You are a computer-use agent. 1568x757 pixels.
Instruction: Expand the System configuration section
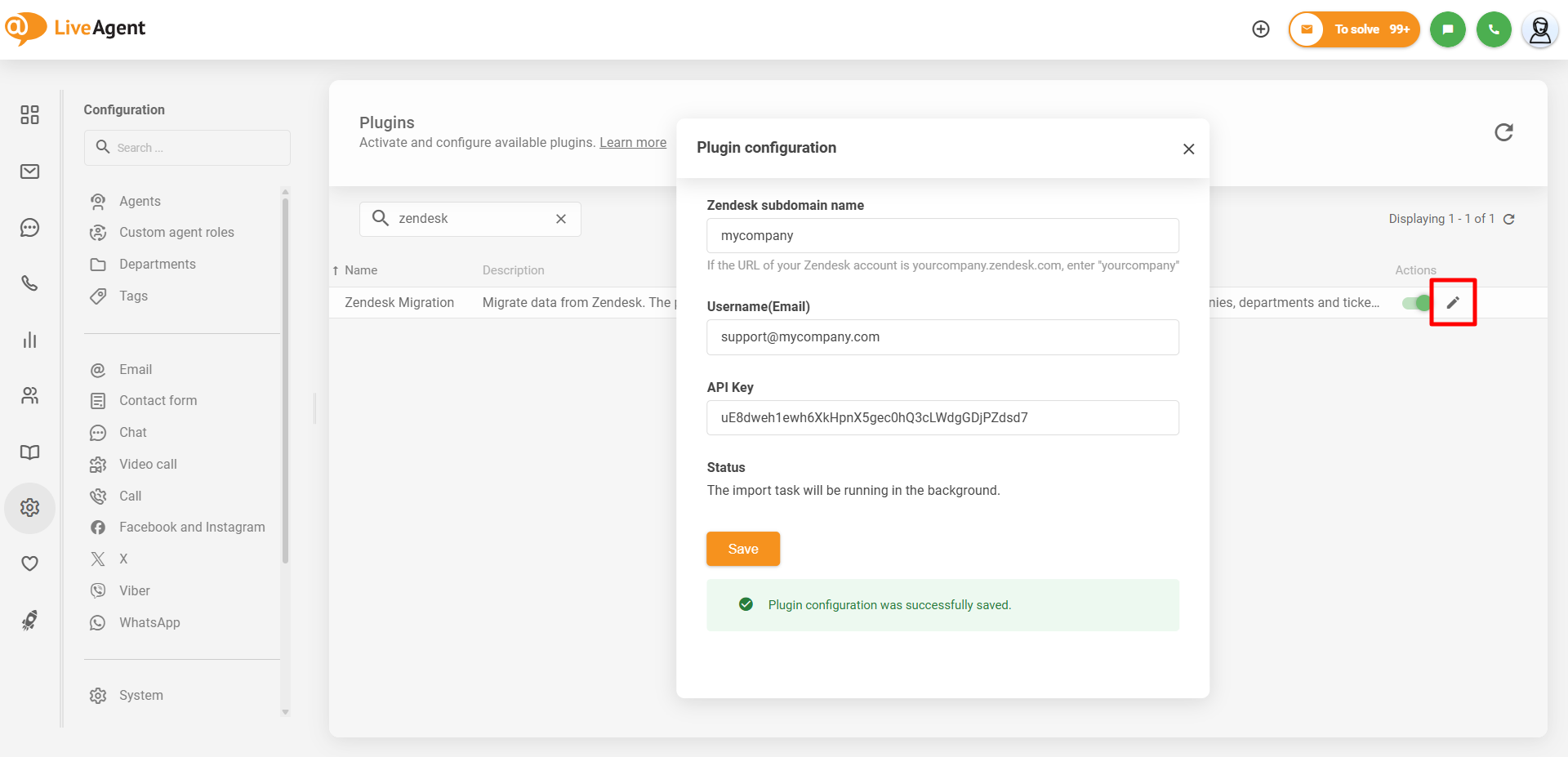coord(140,696)
